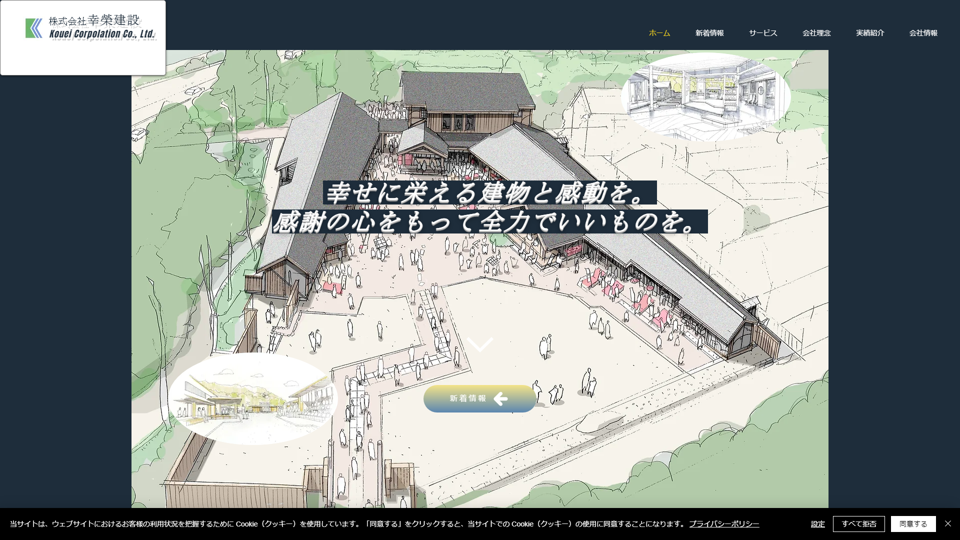Screen dimensions: 960x540
Task: Click the down chevron scroll arrow
Action: [481, 345]
